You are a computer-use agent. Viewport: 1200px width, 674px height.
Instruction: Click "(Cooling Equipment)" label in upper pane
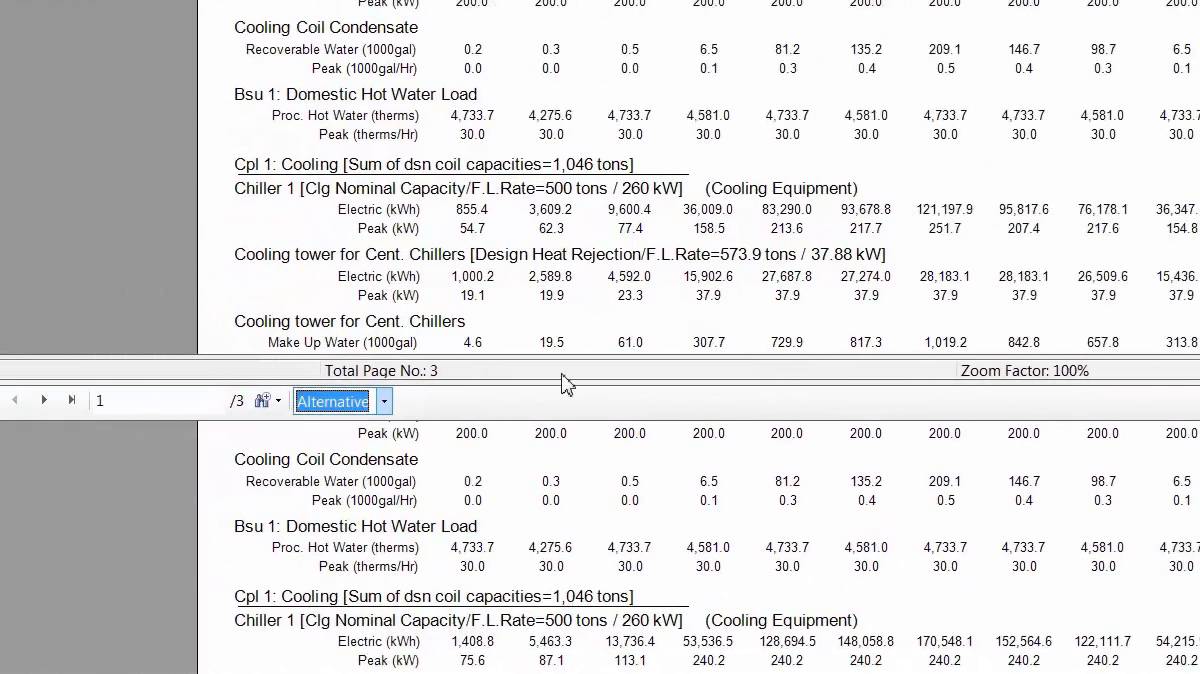click(781, 188)
